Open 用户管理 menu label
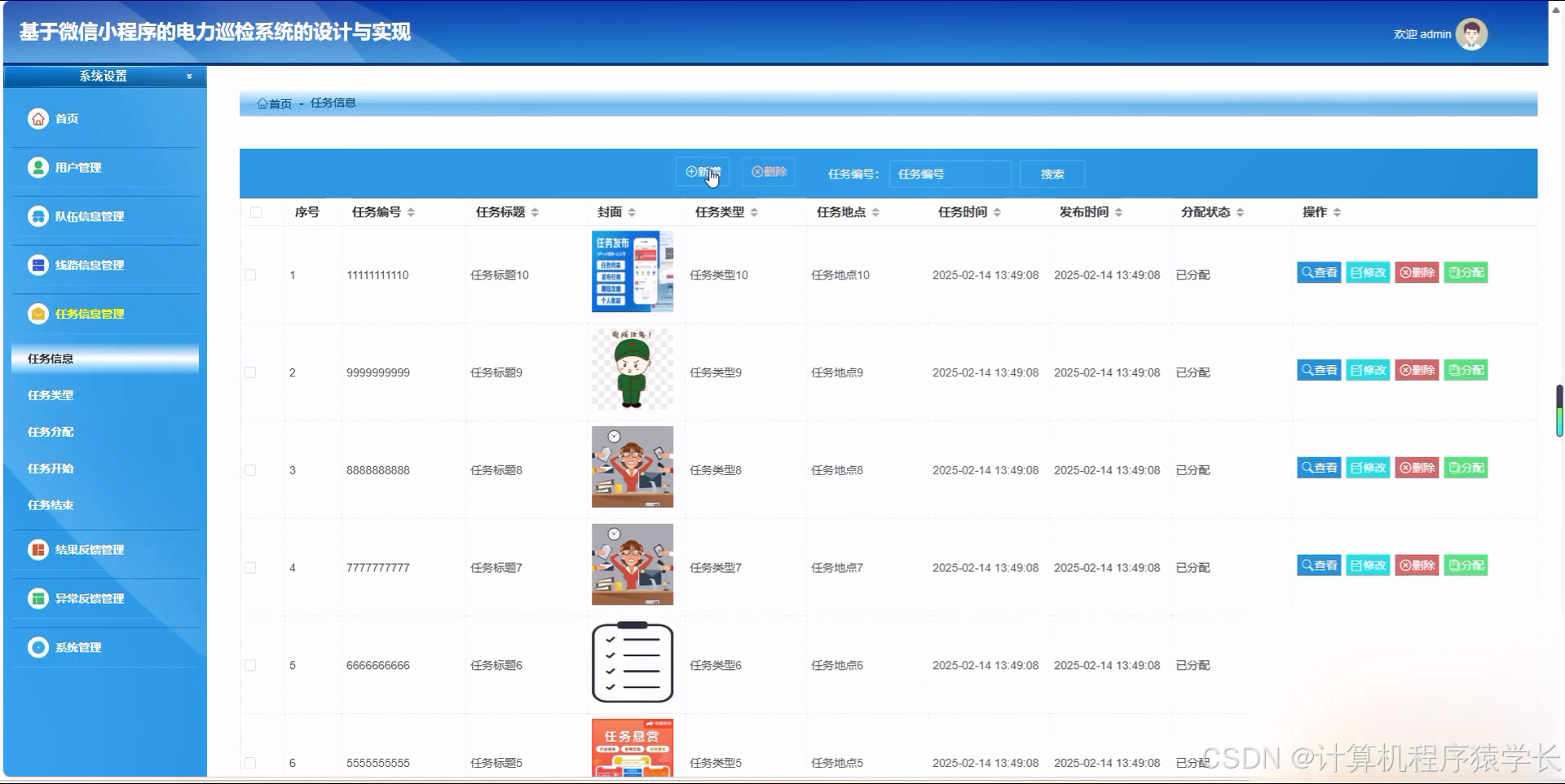 point(78,168)
